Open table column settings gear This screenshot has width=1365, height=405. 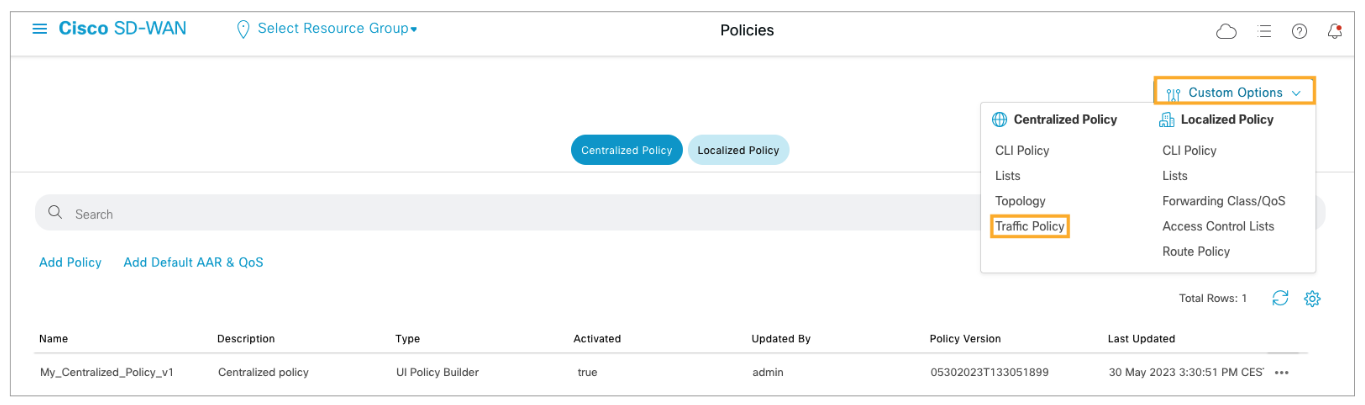point(1313,298)
